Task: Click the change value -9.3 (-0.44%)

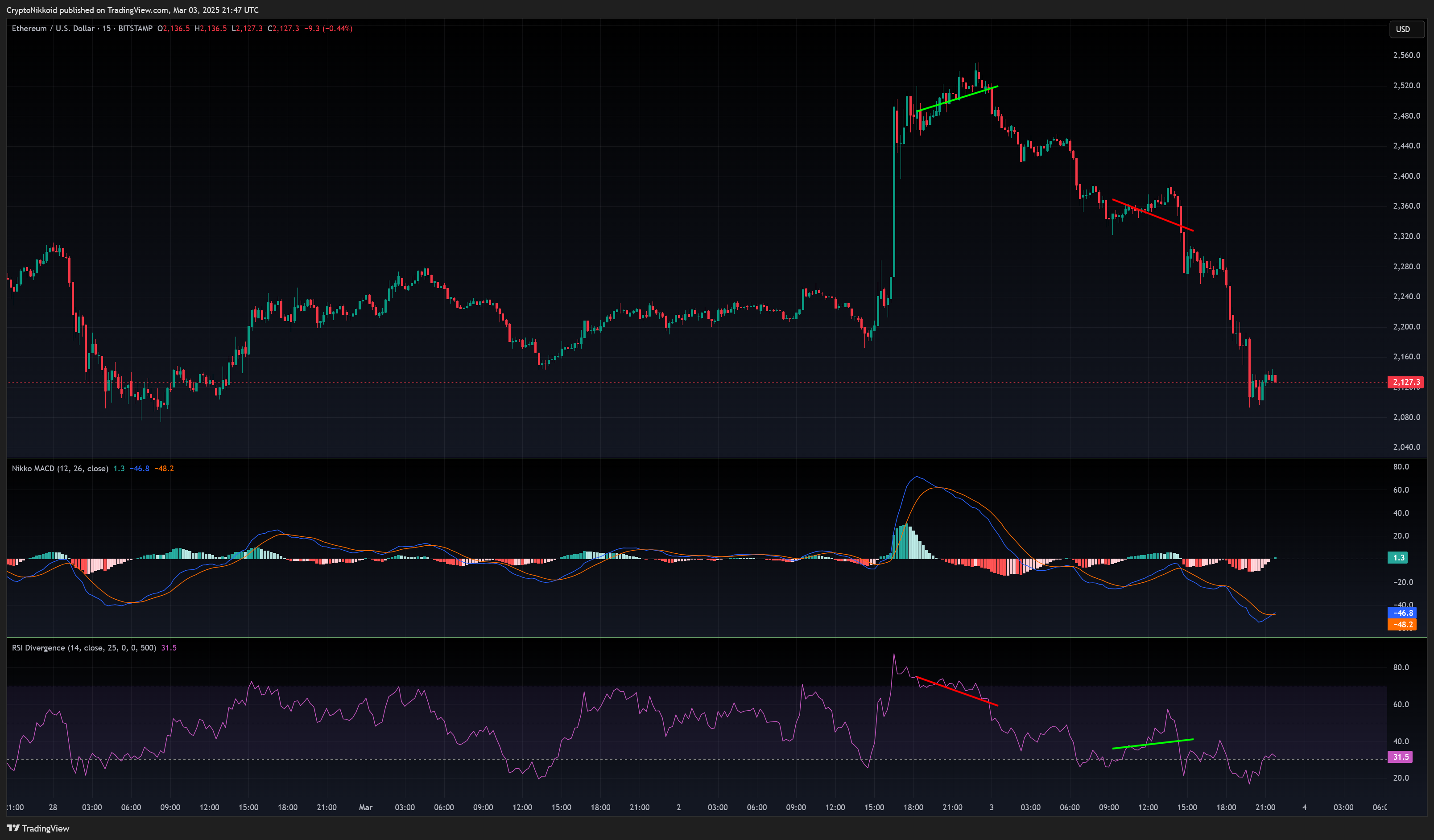Action: click(x=328, y=29)
